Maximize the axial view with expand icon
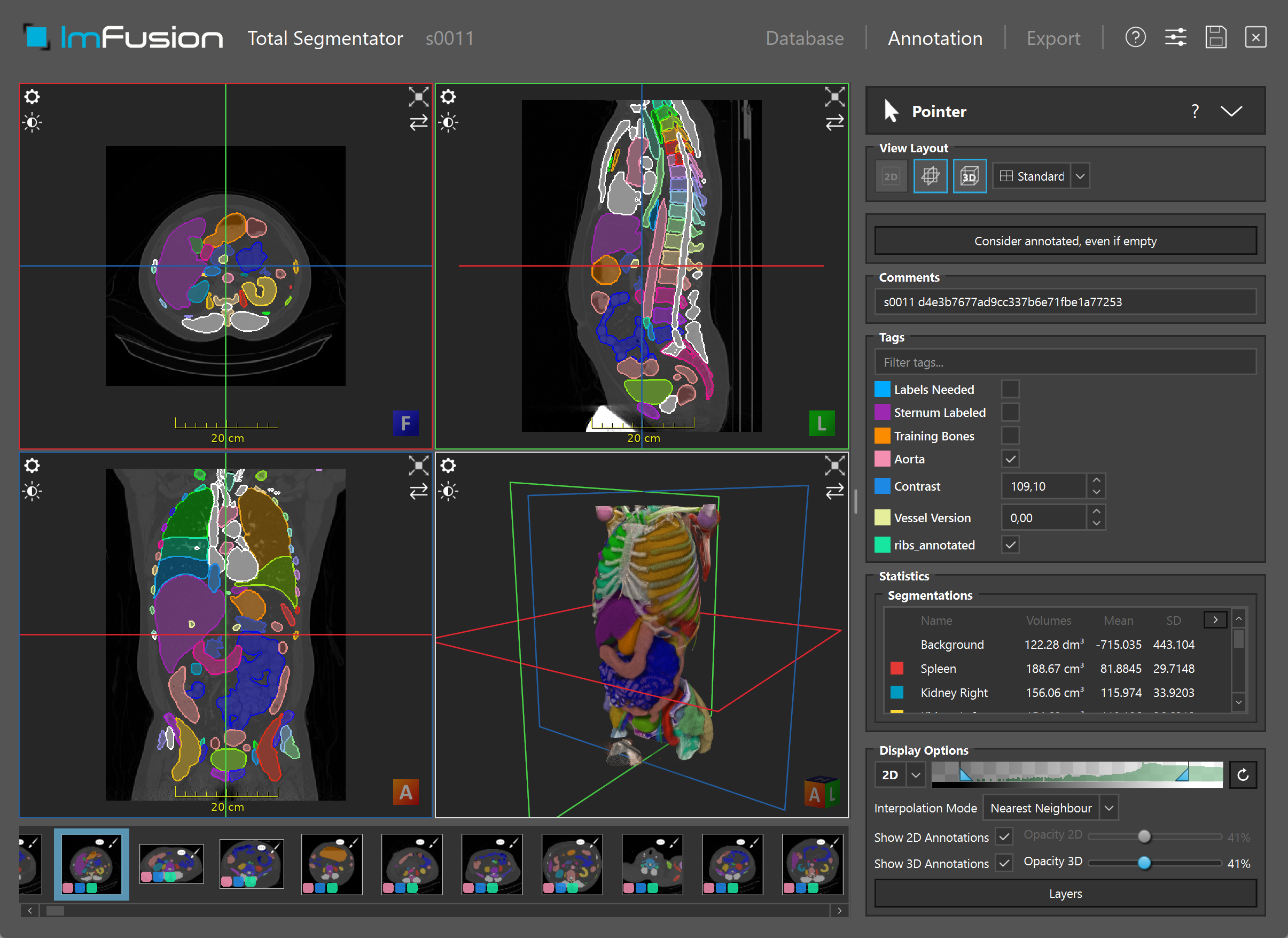Screen dimensions: 1288x938 click(x=418, y=97)
